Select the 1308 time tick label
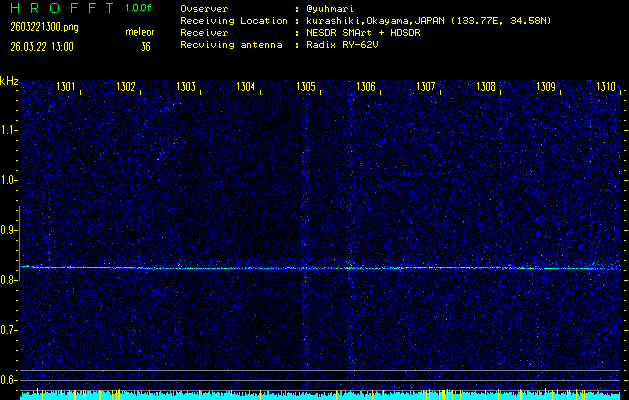Screen dimensions: 629x400 tap(486, 87)
